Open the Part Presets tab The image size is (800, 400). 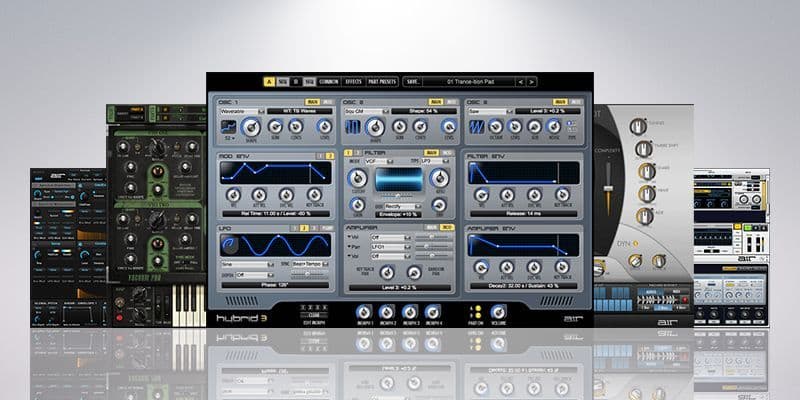[x=382, y=82]
